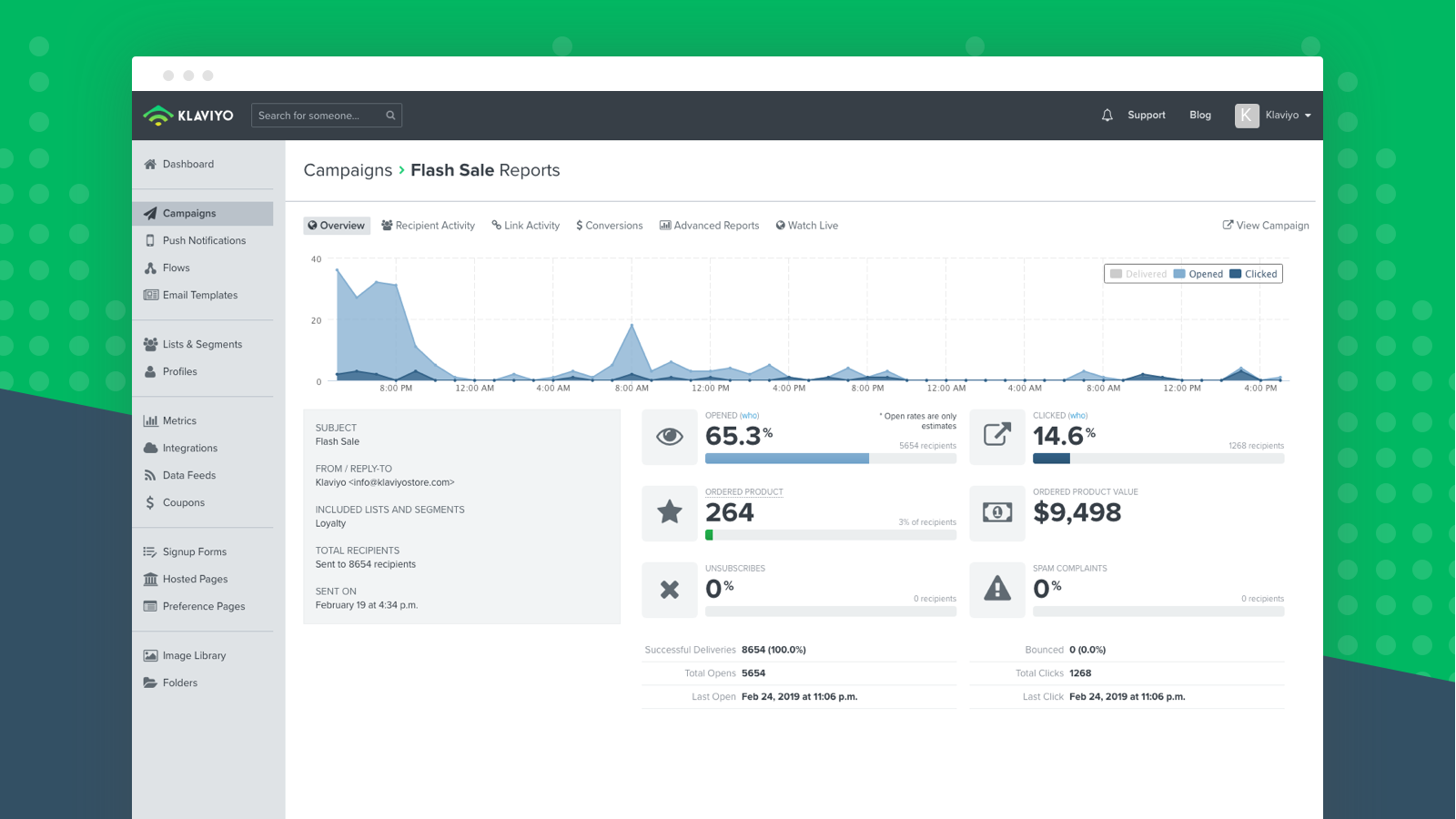The height and width of the screenshot is (819, 1456).
Task: Open Email Templates
Action: [x=200, y=295]
